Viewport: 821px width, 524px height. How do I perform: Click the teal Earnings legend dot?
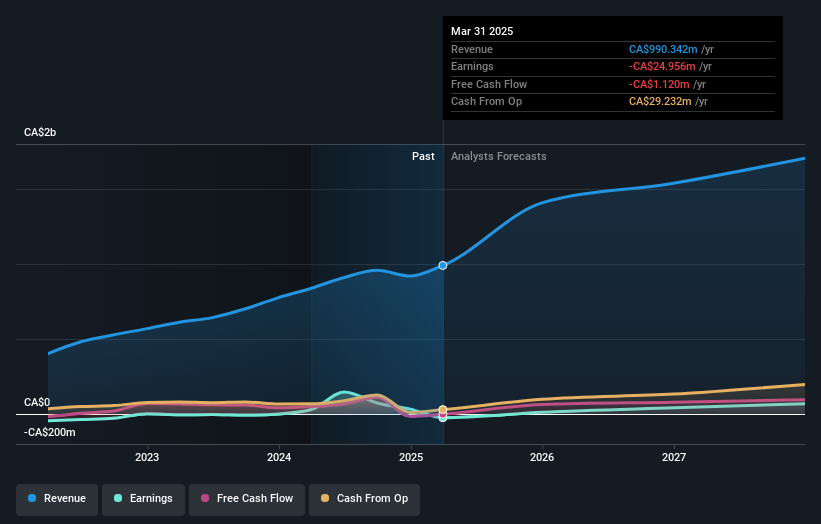click(x=118, y=498)
